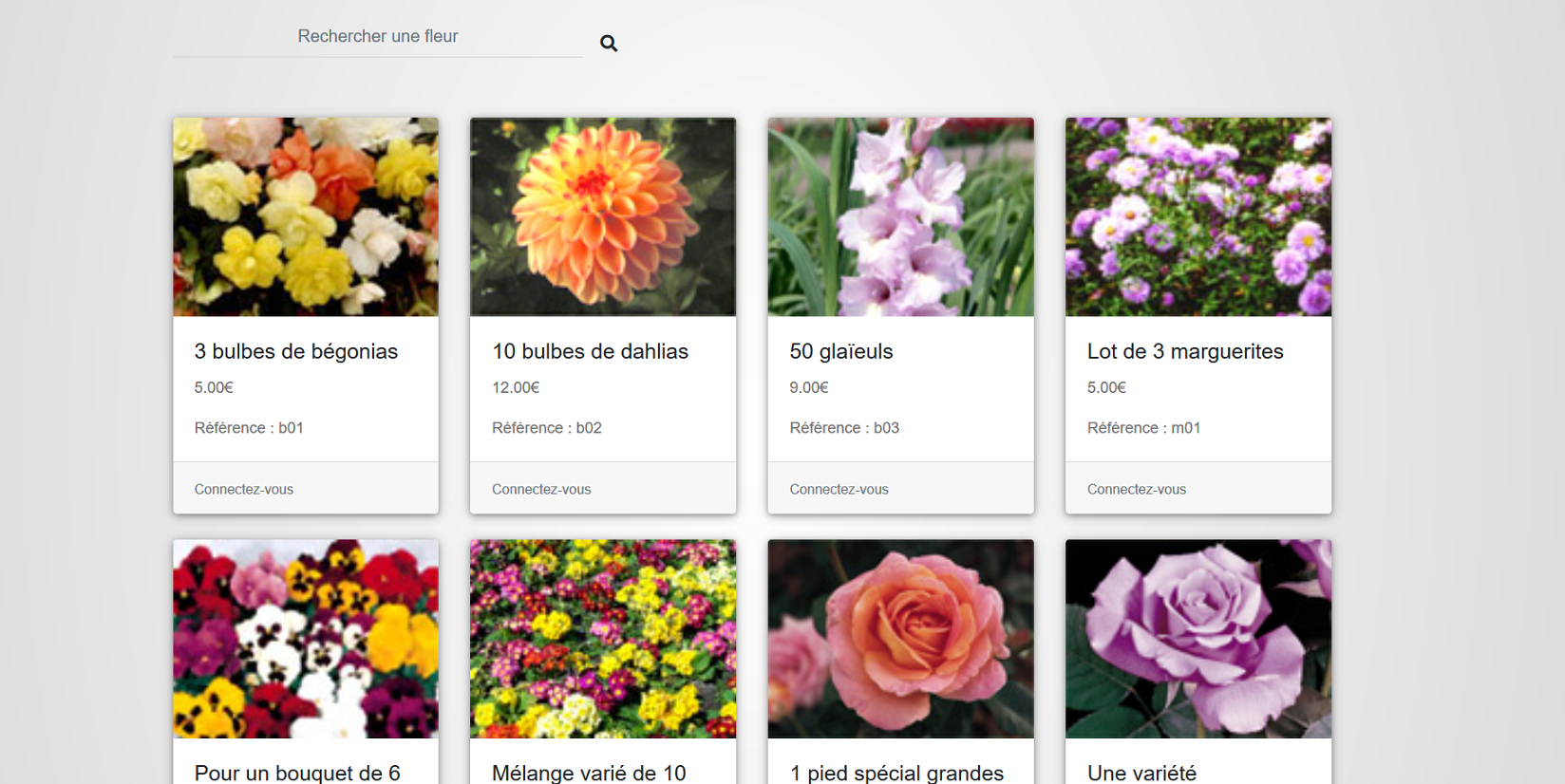Open the multicolored pansies product image
The width and height of the screenshot is (1565, 784).
point(306,639)
